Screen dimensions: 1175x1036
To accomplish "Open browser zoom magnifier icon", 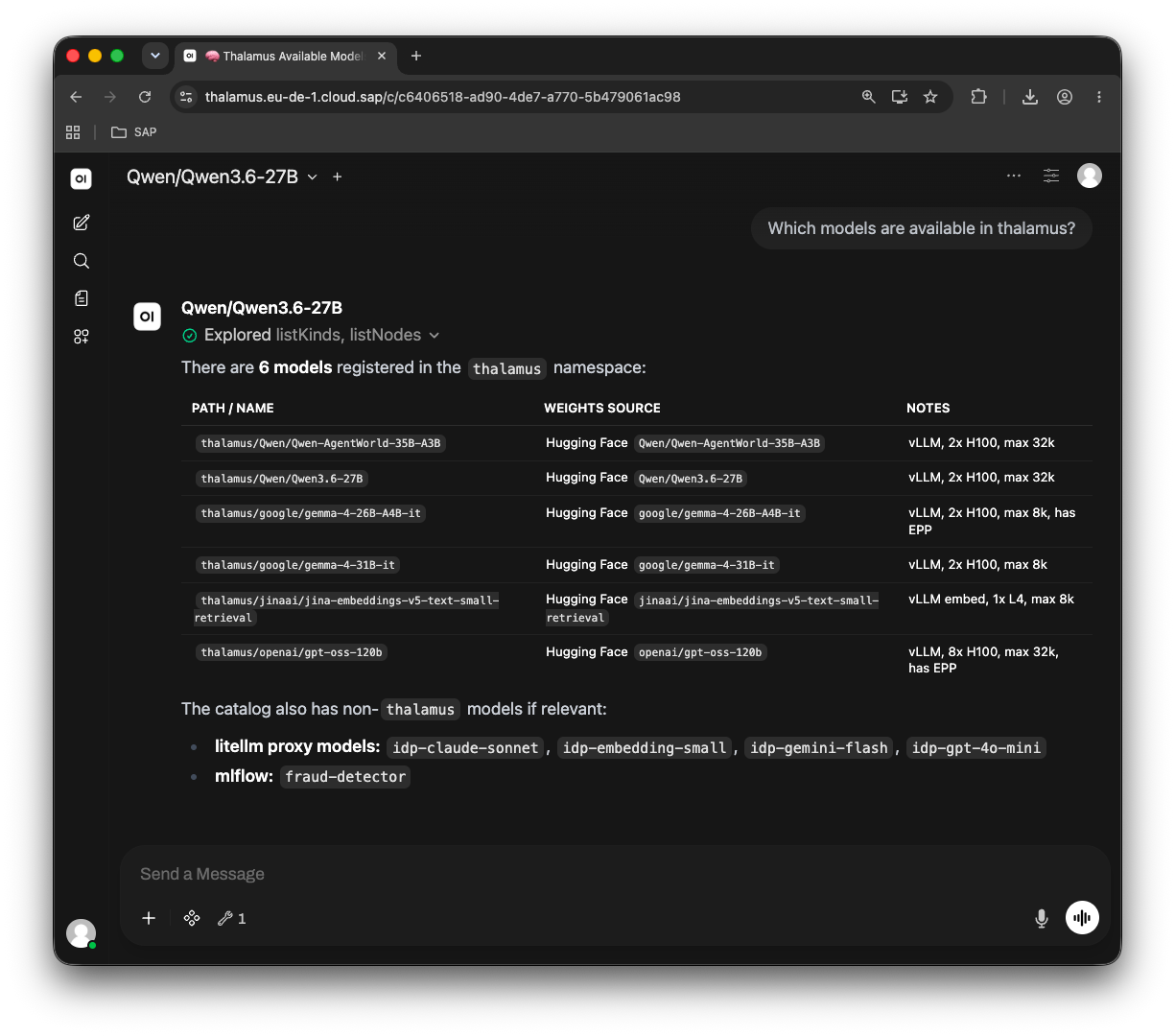I will pos(869,97).
